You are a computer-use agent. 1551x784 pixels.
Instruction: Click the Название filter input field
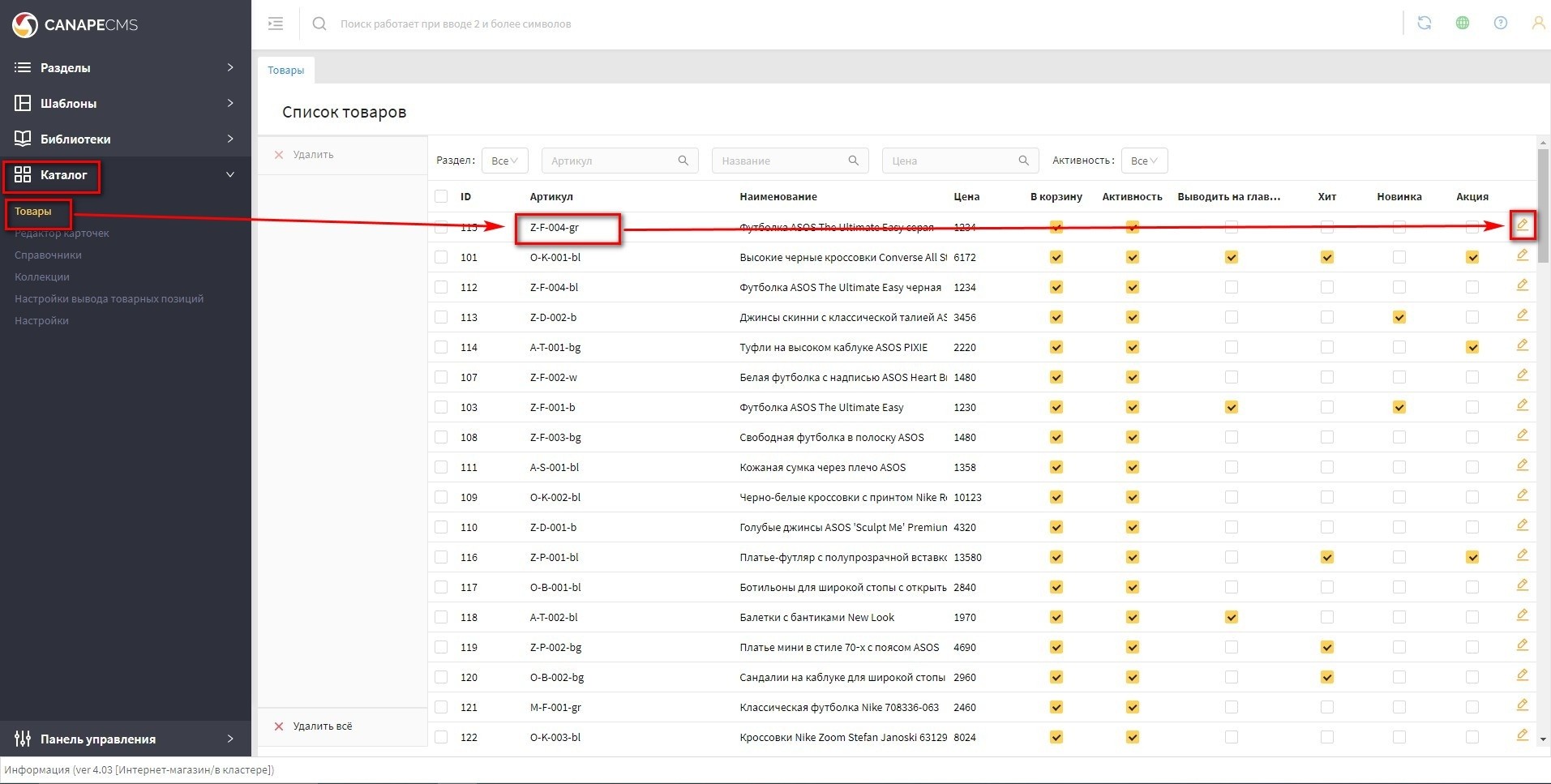point(778,161)
